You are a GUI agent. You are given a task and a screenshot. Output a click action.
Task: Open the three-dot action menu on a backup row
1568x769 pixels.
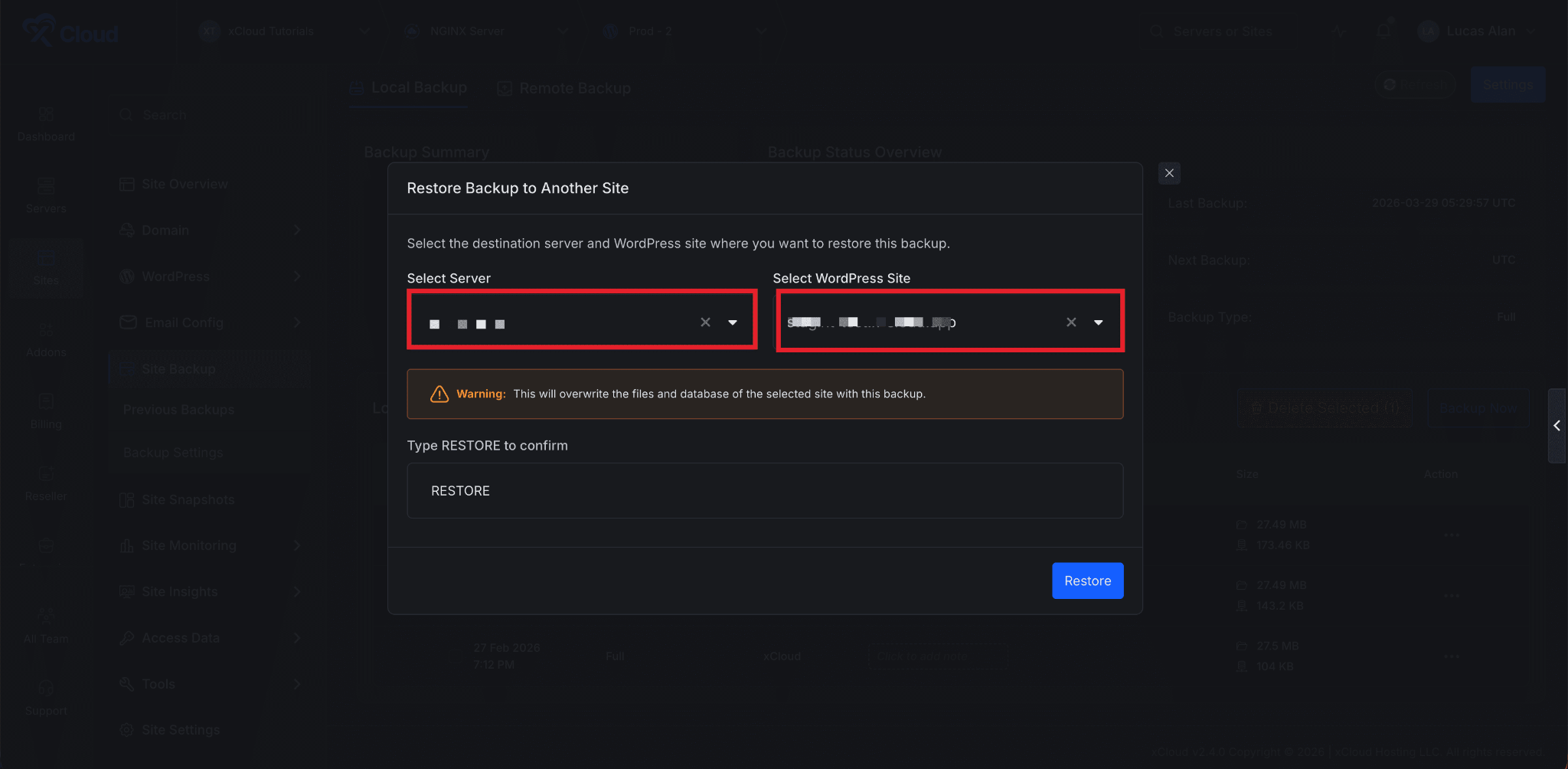1452,535
